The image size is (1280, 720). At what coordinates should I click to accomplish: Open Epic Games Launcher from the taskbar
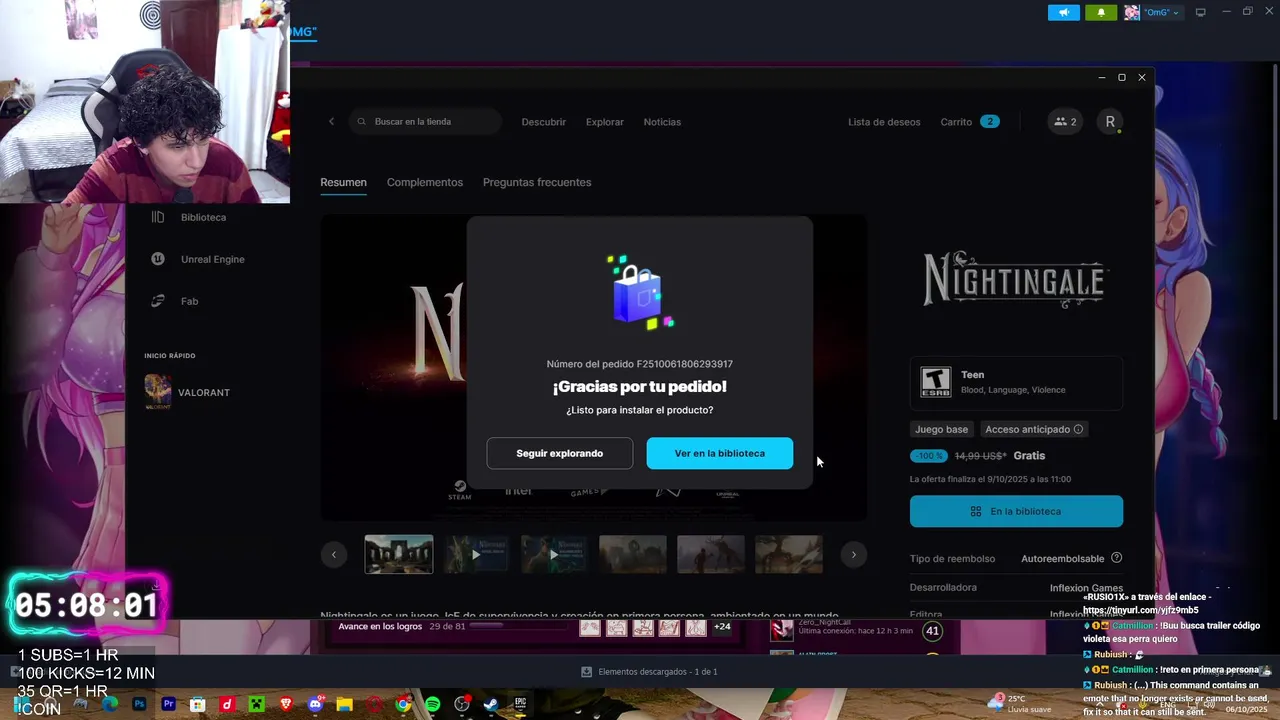click(x=520, y=704)
